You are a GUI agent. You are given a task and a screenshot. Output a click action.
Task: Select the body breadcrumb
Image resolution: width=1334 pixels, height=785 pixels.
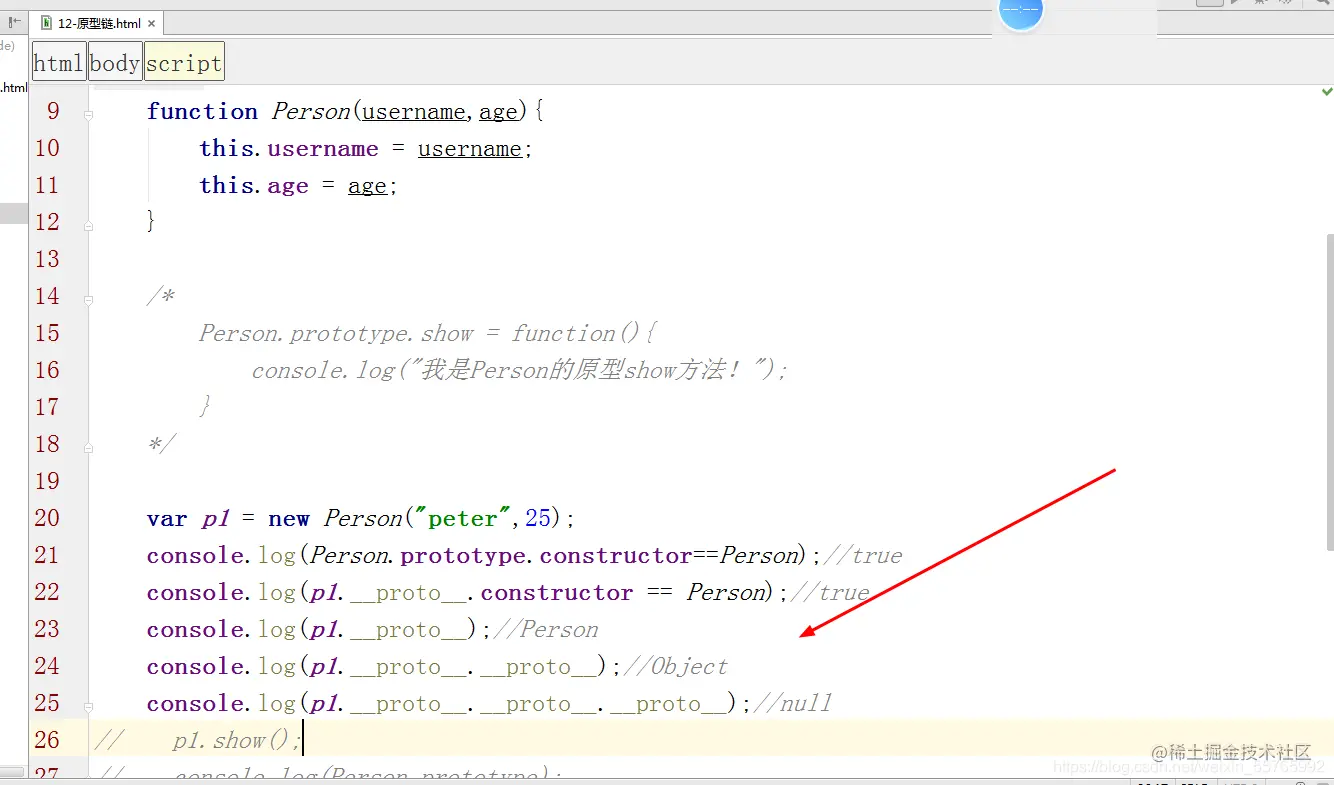click(x=115, y=62)
